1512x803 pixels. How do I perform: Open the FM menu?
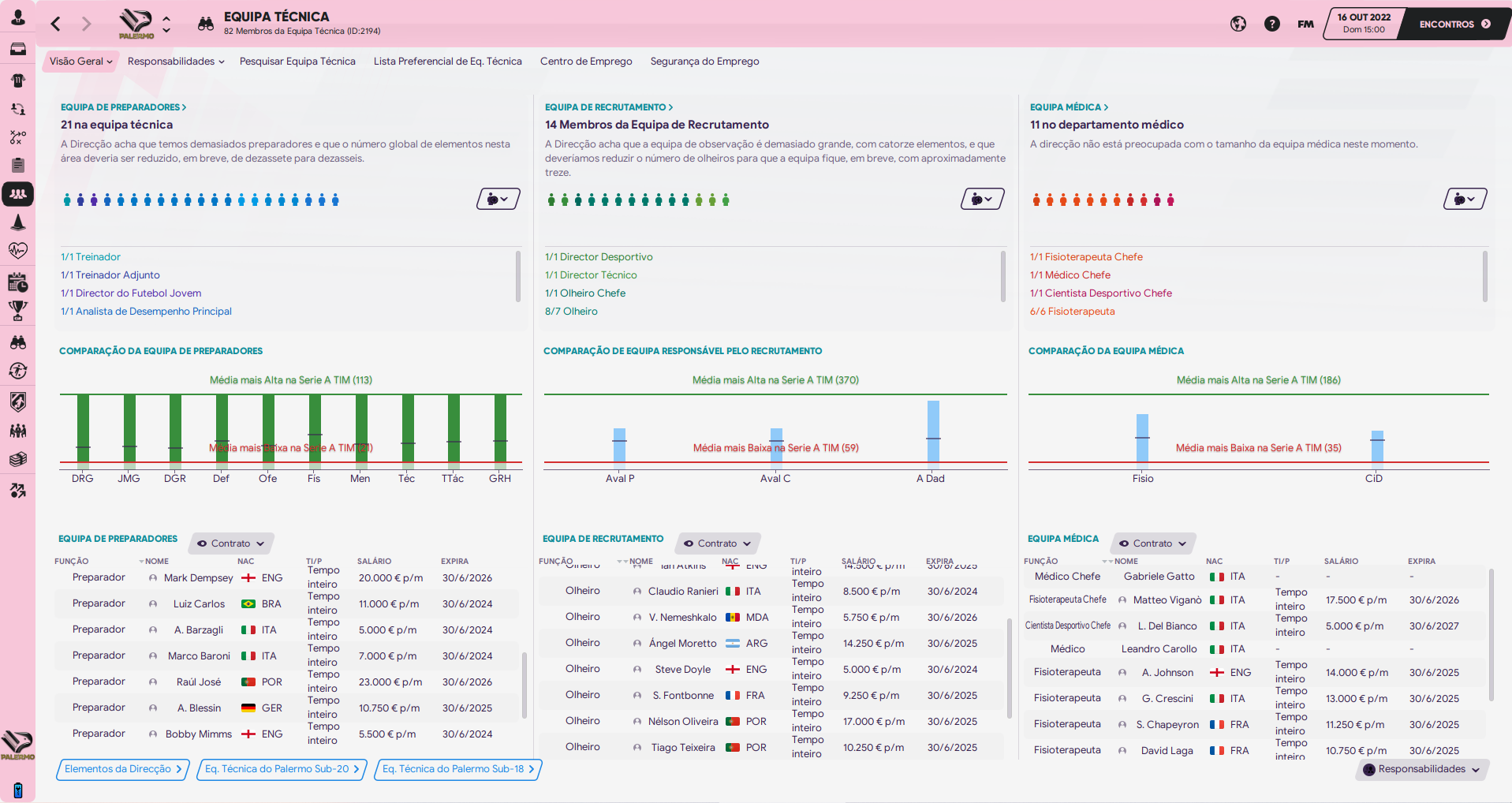click(1305, 24)
